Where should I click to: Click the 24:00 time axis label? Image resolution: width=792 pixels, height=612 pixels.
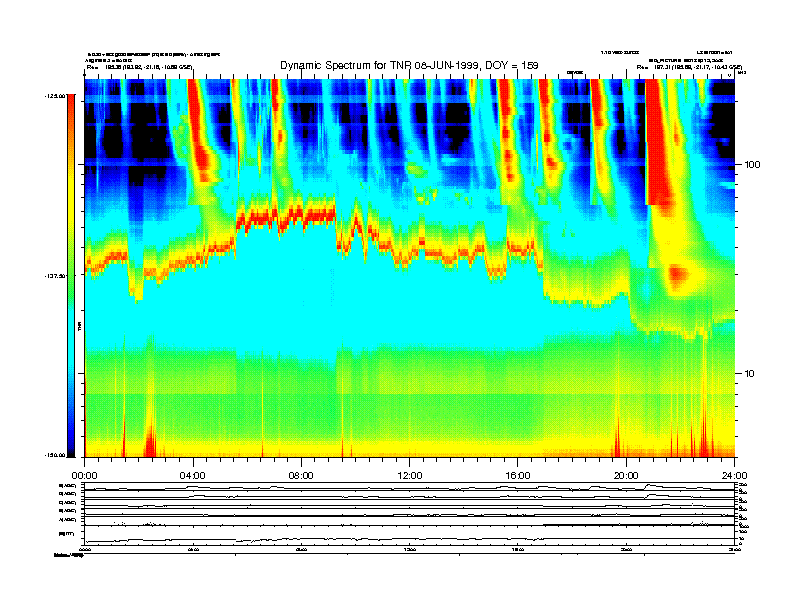coord(734,476)
